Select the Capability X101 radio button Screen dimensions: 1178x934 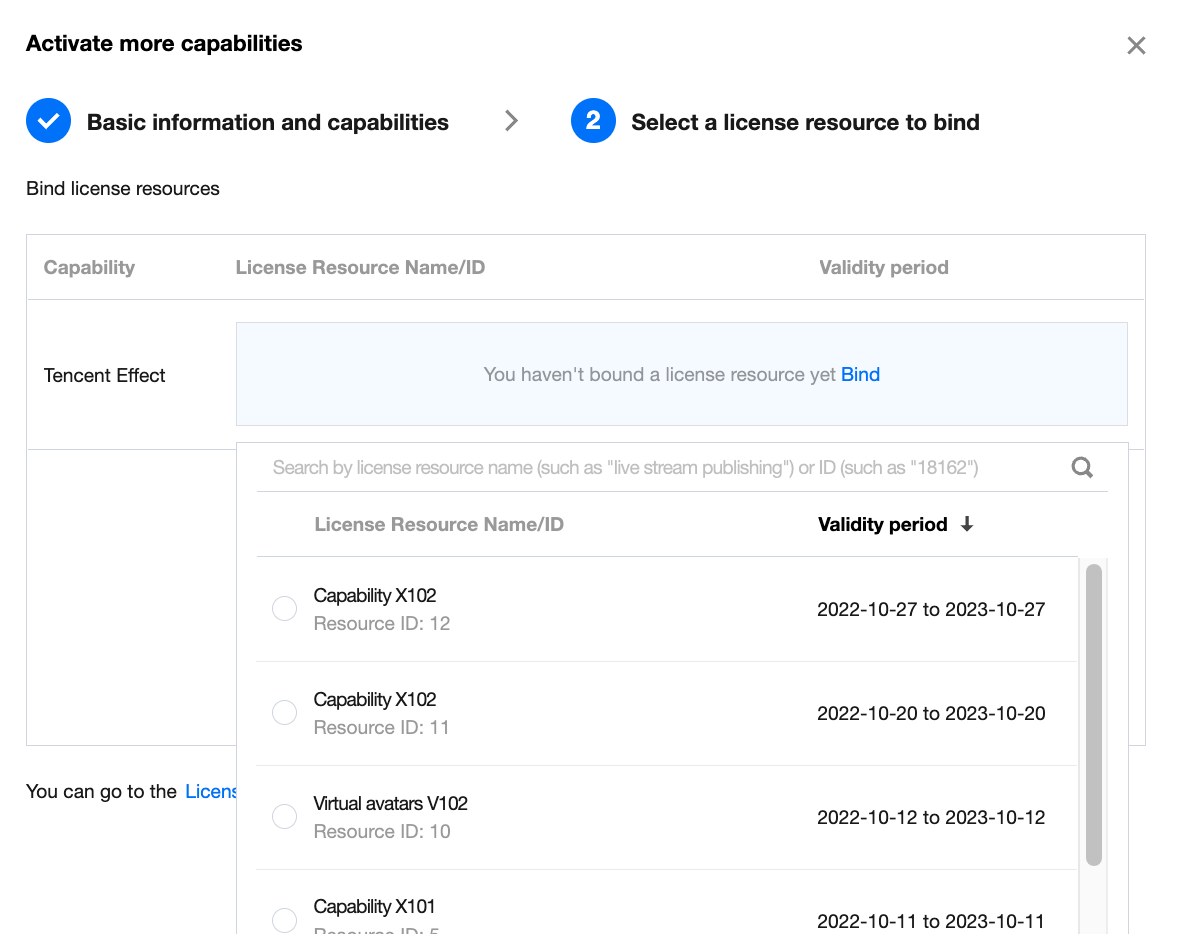coord(285,920)
